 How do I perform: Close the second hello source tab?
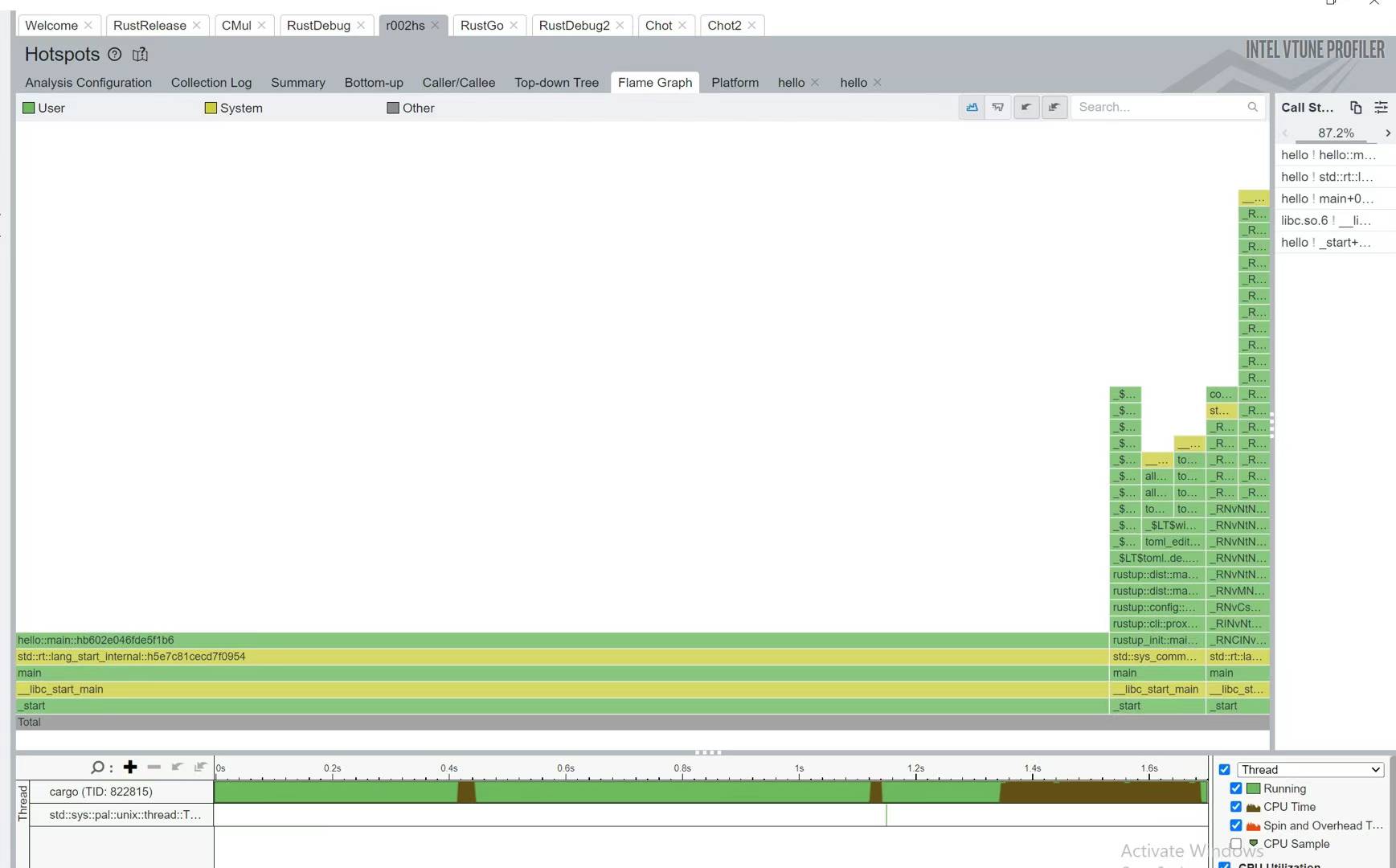pos(878,83)
